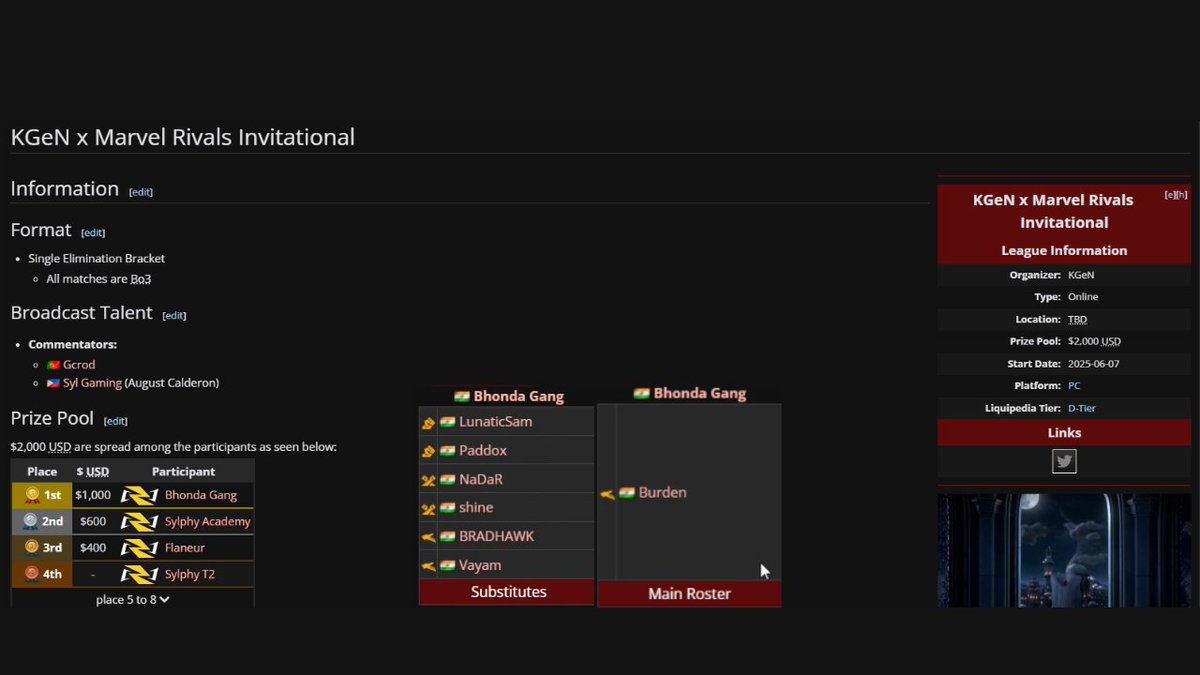This screenshot has height=675, width=1200.
Task: Click the bronze medal icon in 3rd place row
Action: [x=32, y=547]
